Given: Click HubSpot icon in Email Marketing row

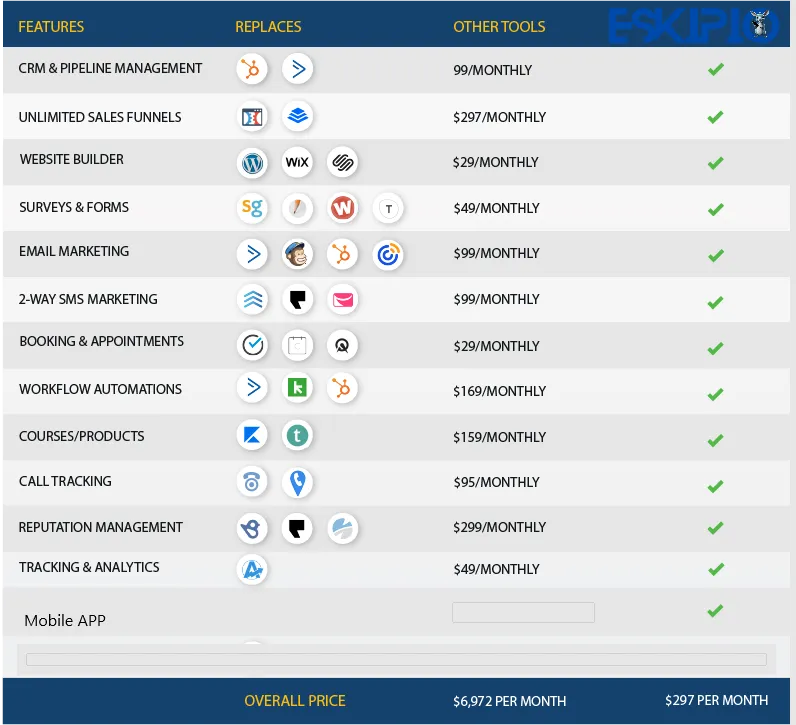Looking at the screenshot, I should (x=342, y=254).
